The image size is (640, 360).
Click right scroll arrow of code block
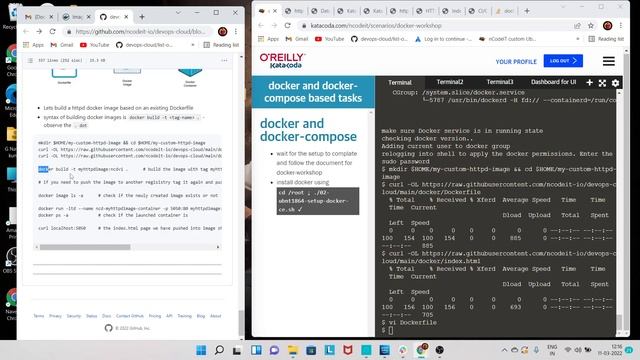coord(218,247)
